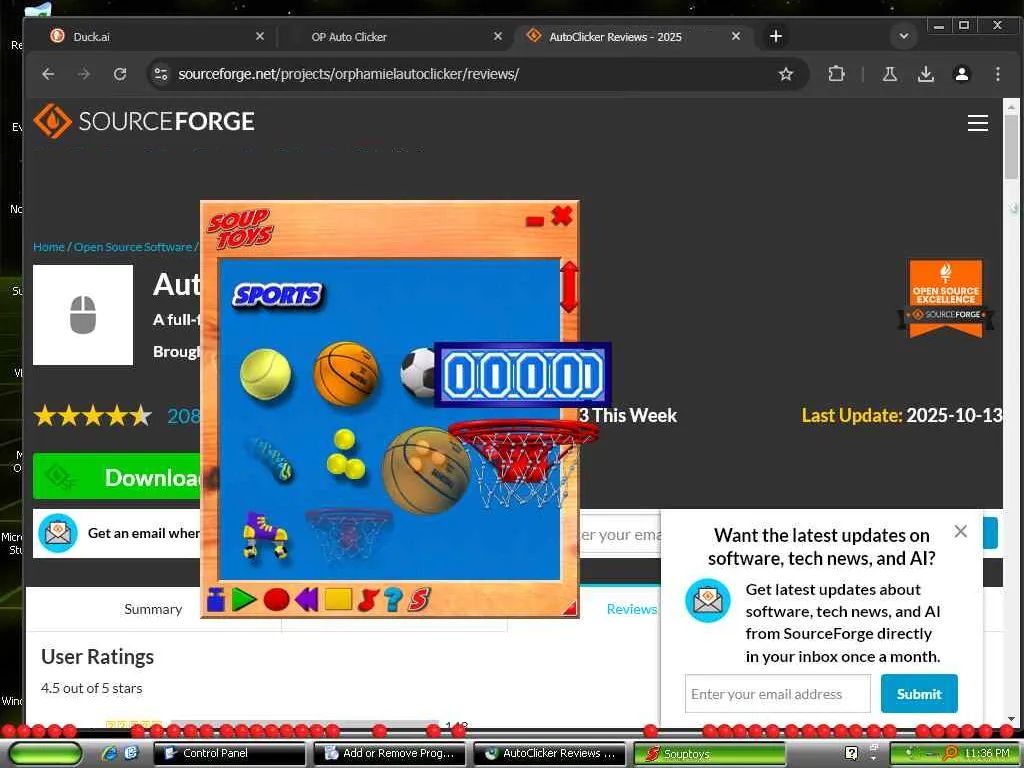Image resolution: width=1024 pixels, height=768 pixels.
Task: Dismiss the newsletter popup with X
Action: point(961,531)
